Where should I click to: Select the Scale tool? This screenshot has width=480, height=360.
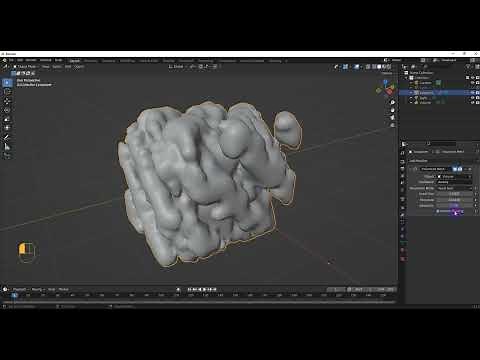point(7,119)
